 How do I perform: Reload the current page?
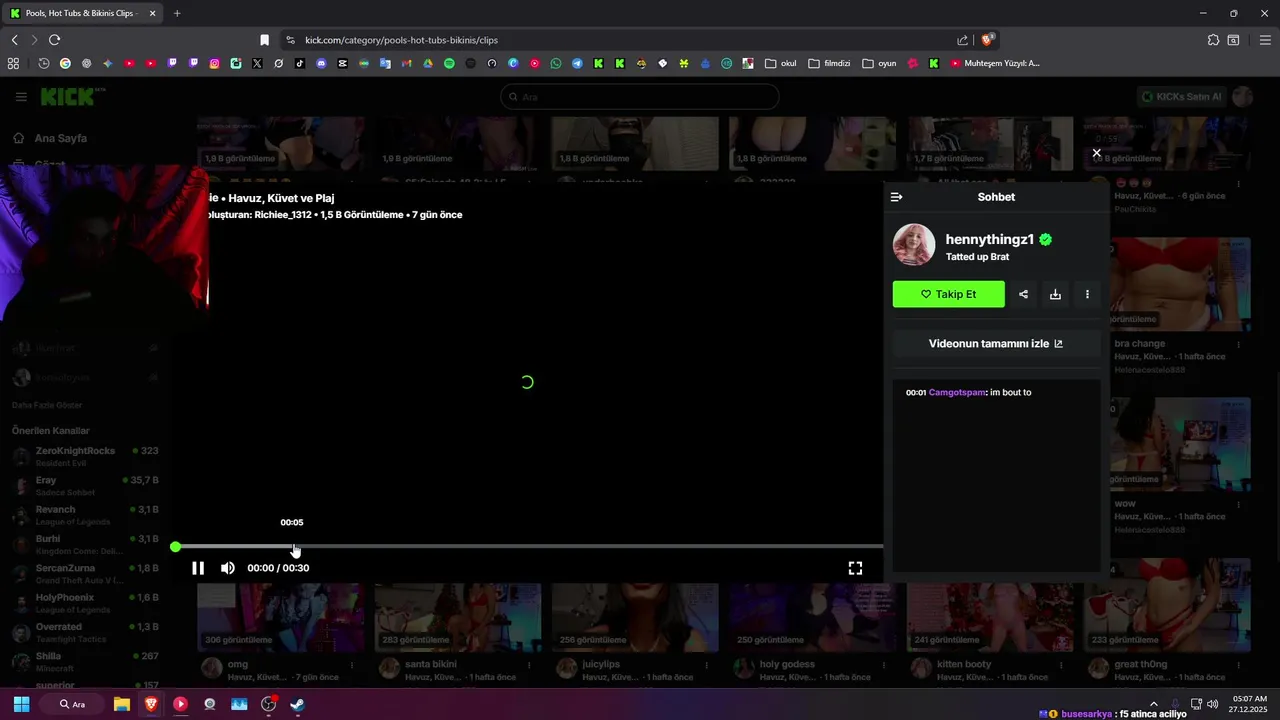tap(54, 40)
